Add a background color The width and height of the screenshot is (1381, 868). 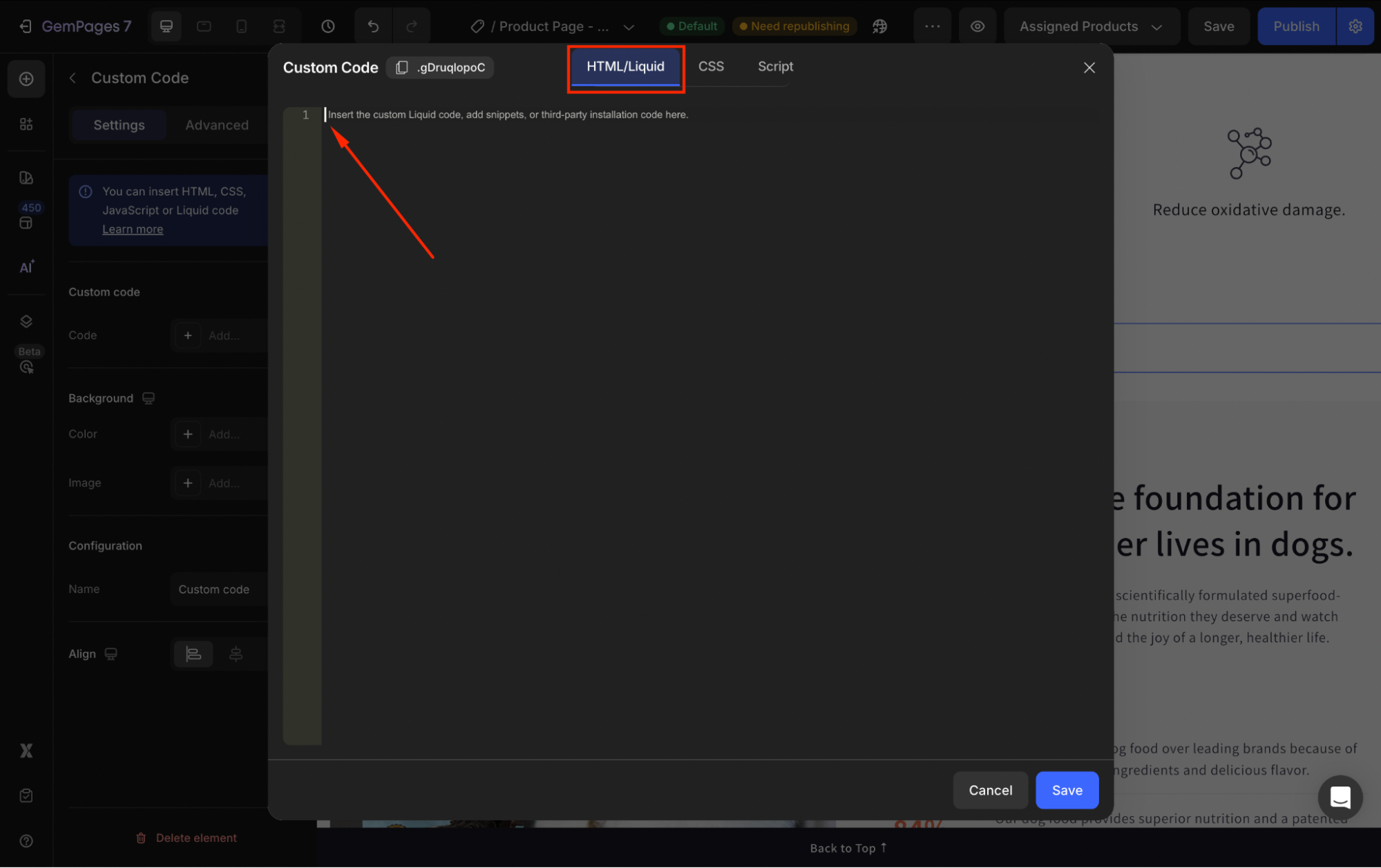pos(187,434)
